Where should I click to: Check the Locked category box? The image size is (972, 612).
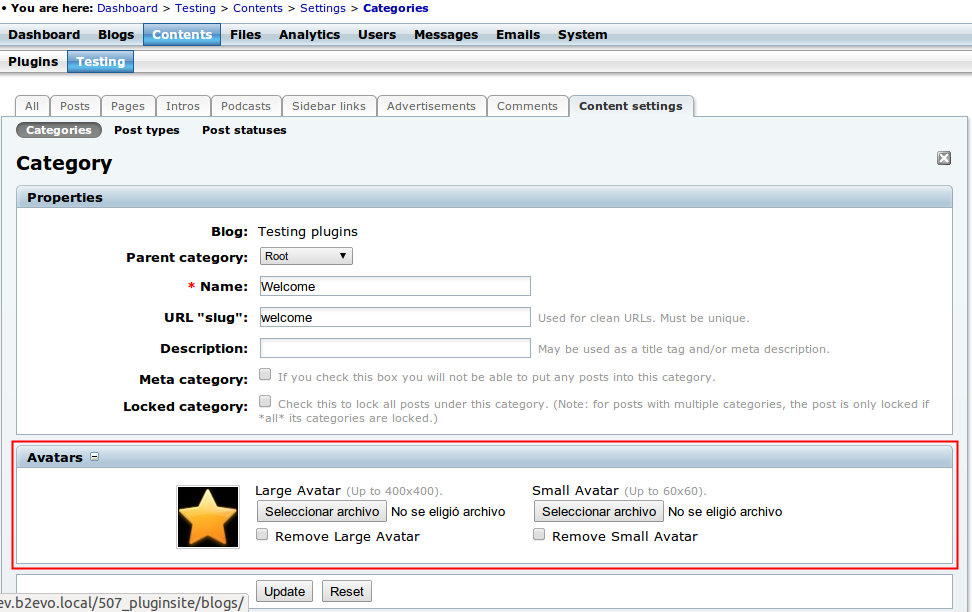click(265, 401)
